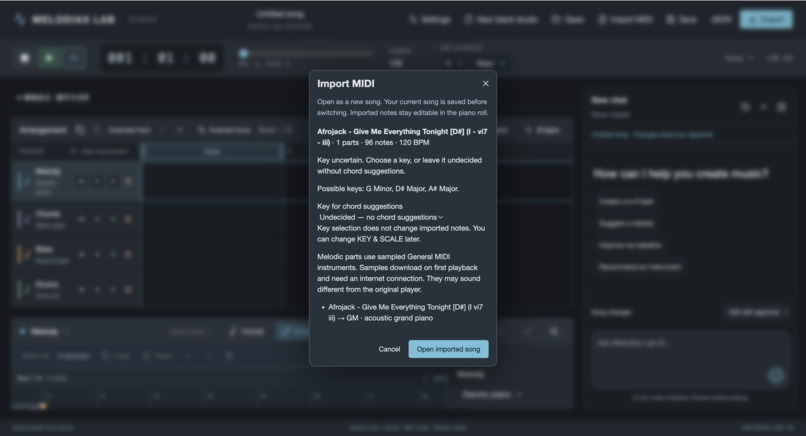Click the stop button in the transport
Image resolution: width=806 pixels, height=436 pixels.
24,58
